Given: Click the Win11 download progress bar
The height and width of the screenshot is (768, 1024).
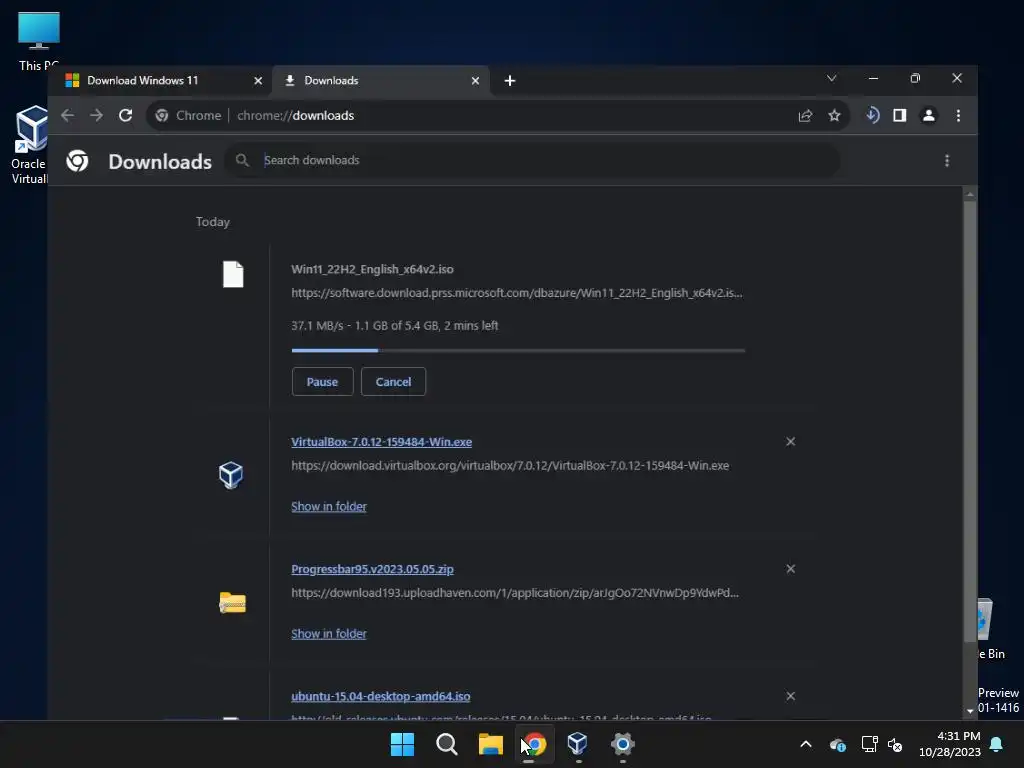Looking at the screenshot, I should (519, 351).
